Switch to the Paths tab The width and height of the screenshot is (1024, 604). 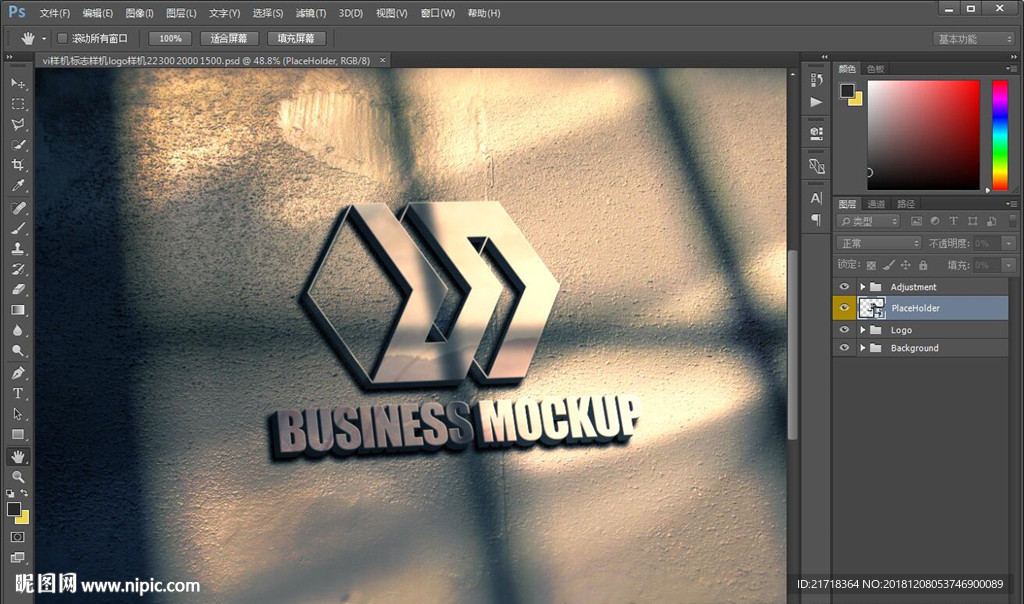(906, 204)
